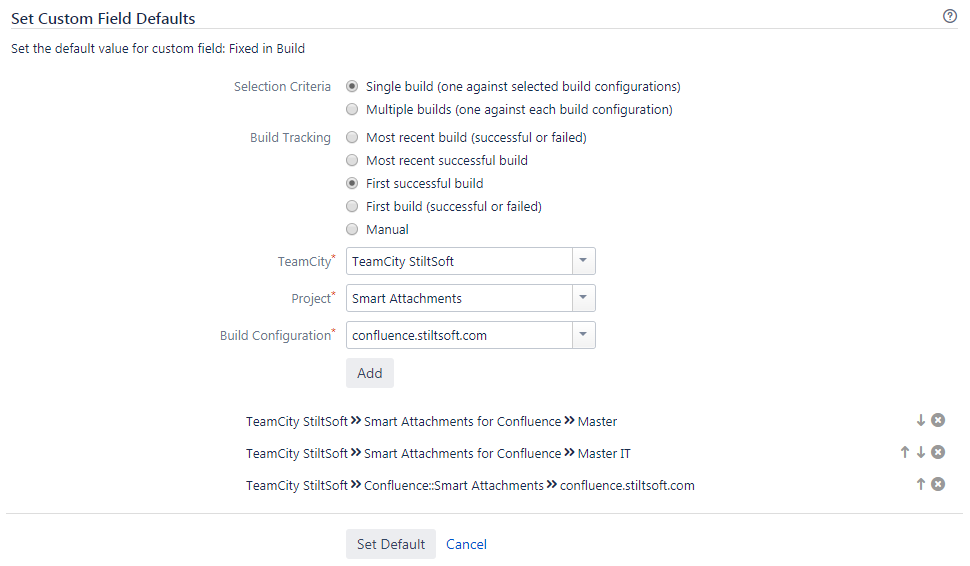Select Most recent successful build tracking
The image size is (970, 566).
coord(352,161)
